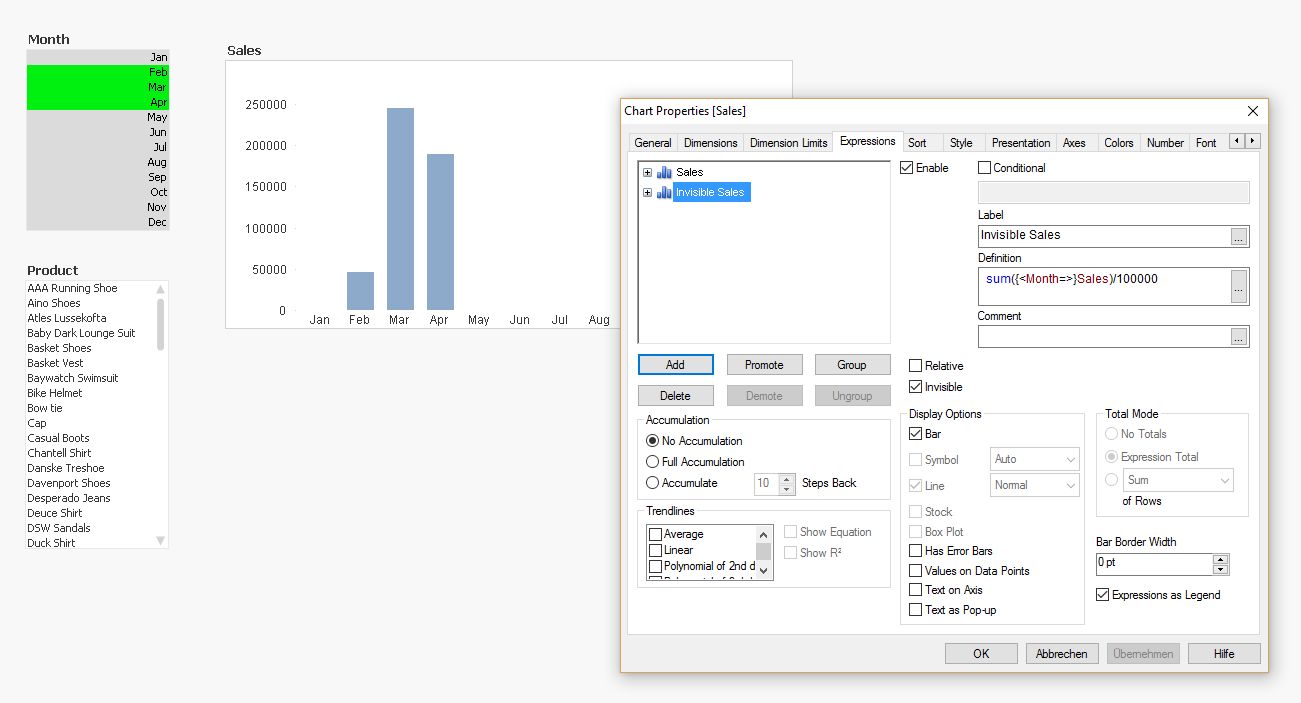
Task: Enable Text as Pop-up option
Action: point(916,610)
